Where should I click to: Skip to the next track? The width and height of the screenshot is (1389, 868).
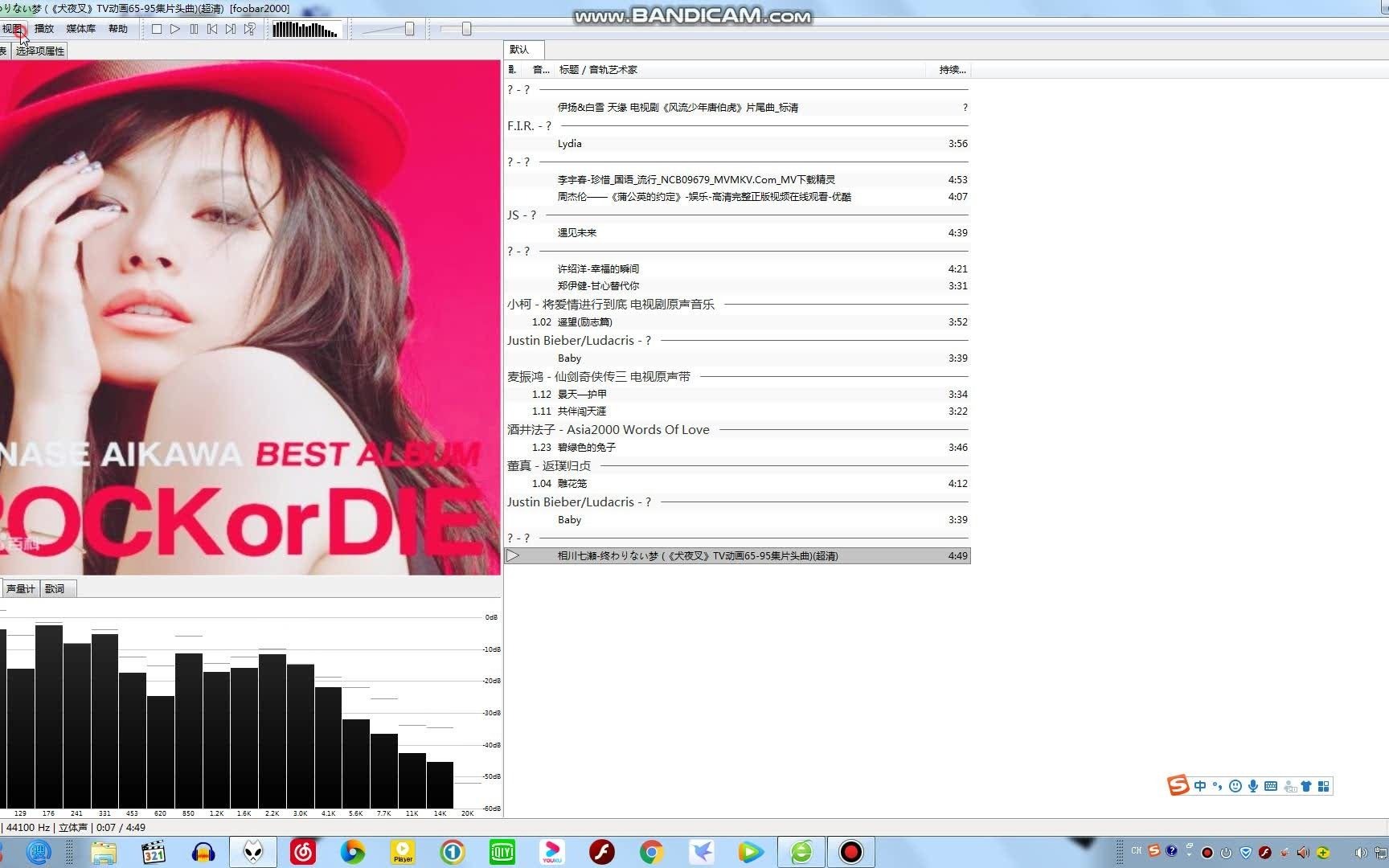pos(231,29)
